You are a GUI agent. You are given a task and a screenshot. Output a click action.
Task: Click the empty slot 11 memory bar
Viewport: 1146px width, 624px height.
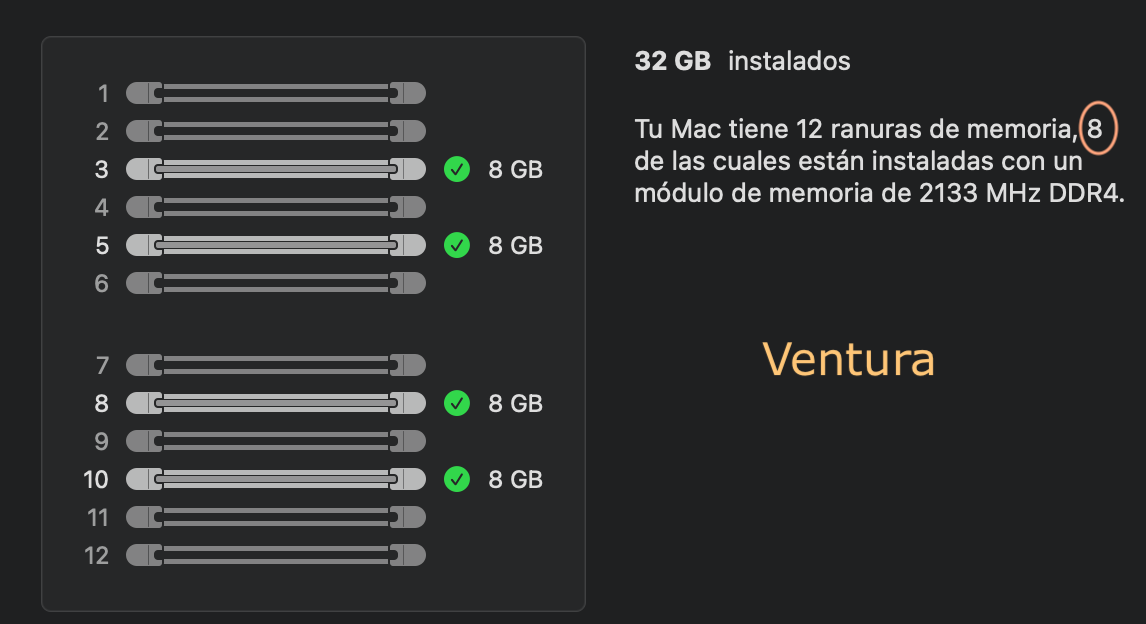[276, 517]
